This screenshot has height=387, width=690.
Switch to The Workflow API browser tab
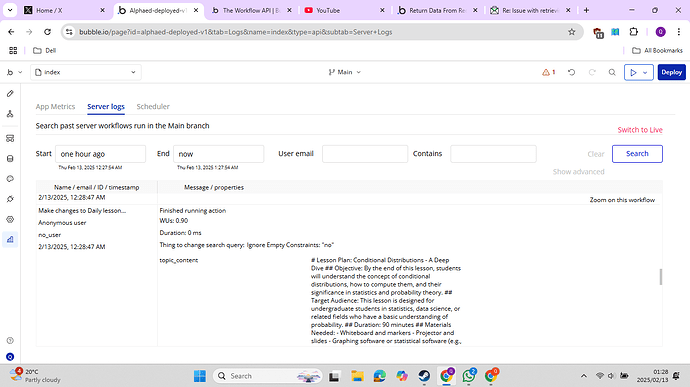(252, 10)
